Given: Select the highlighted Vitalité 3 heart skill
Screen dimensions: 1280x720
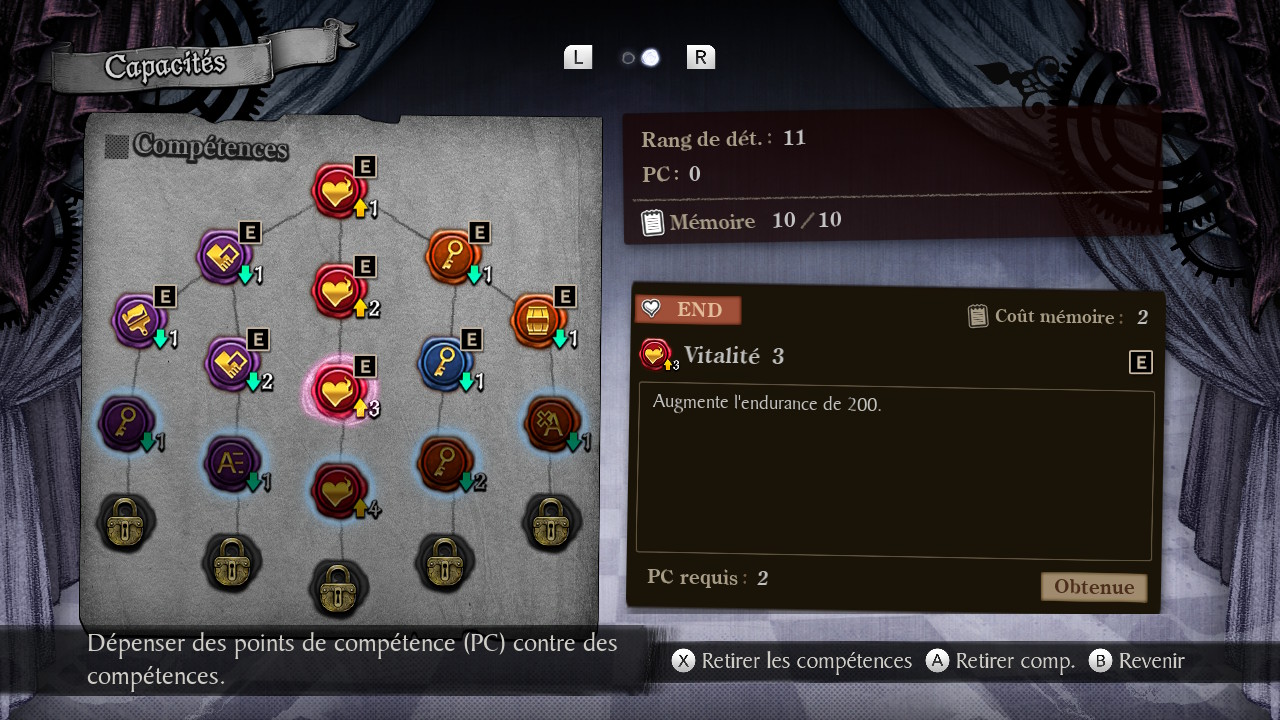Looking at the screenshot, I should pyautogui.click(x=341, y=389).
